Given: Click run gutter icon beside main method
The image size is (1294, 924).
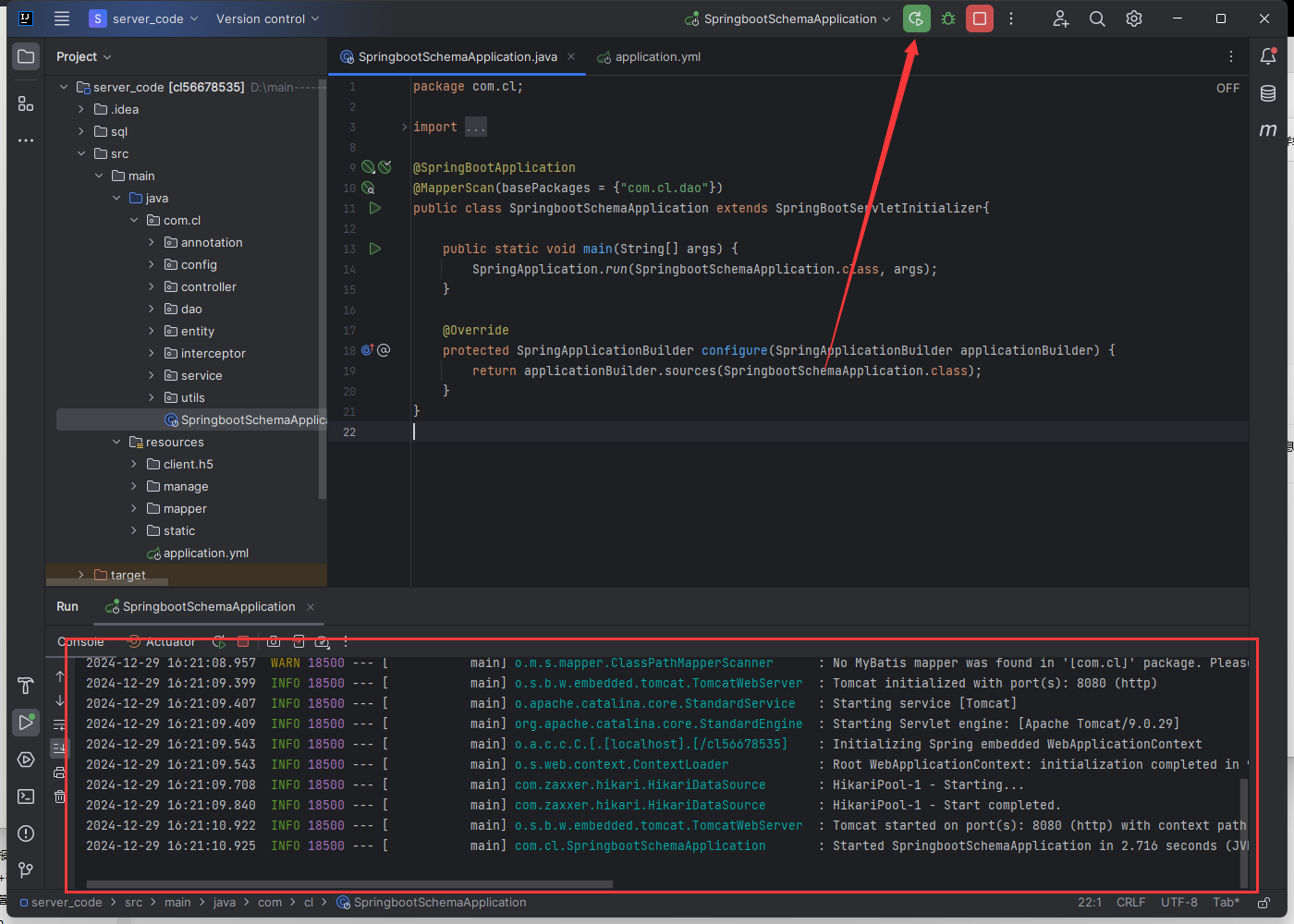Looking at the screenshot, I should 375,249.
